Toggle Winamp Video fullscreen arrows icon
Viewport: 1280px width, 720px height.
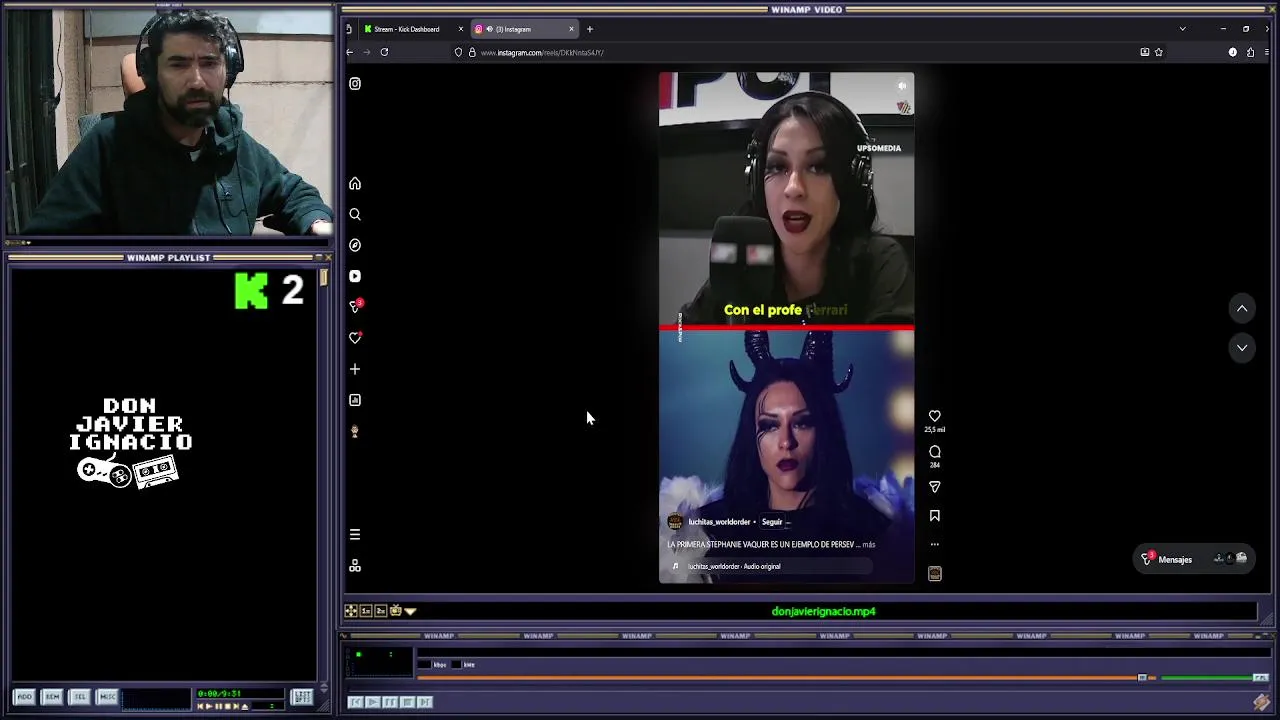pyautogui.click(x=351, y=611)
